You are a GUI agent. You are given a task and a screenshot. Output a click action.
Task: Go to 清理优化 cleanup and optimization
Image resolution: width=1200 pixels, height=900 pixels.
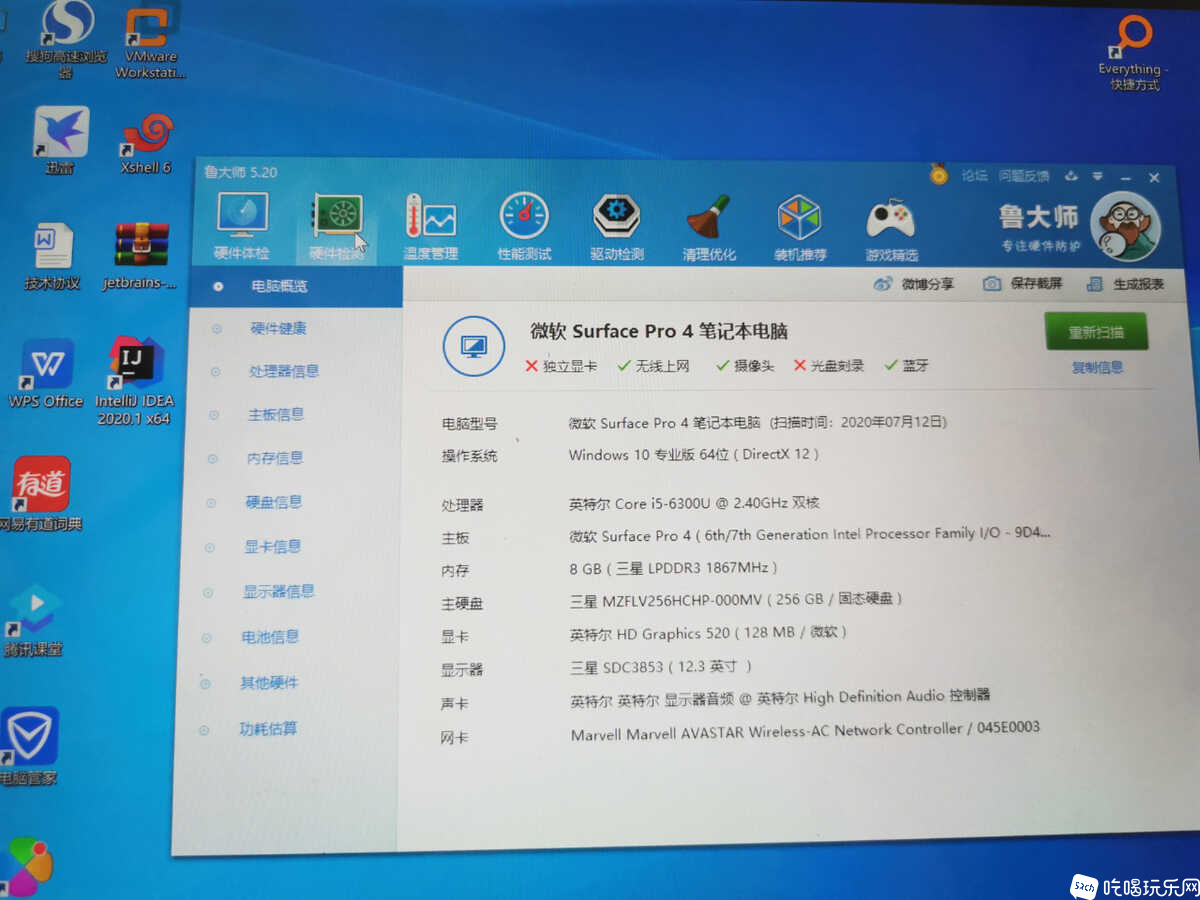(709, 228)
